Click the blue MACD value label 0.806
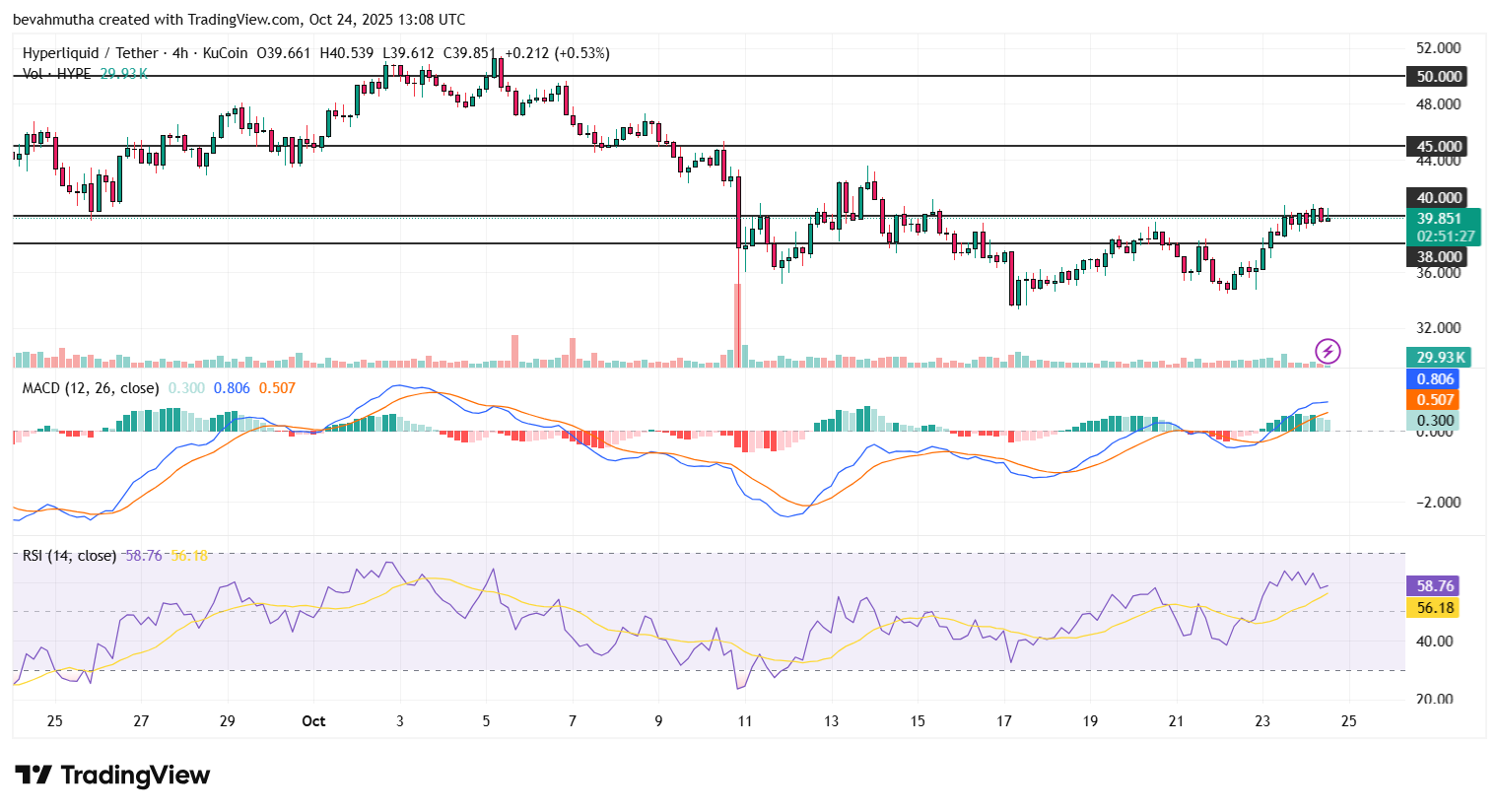The image size is (1499, 812). pyautogui.click(x=1435, y=379)
